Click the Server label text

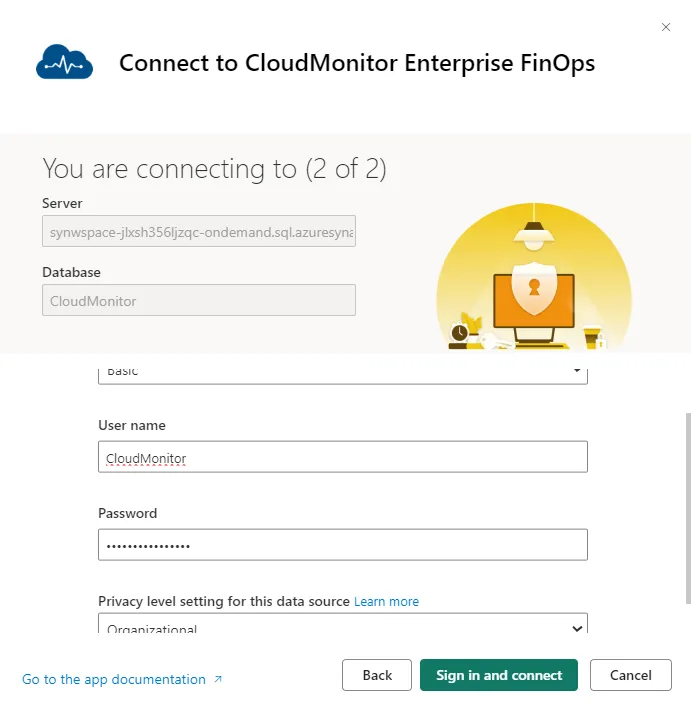(x=62, y=203)
